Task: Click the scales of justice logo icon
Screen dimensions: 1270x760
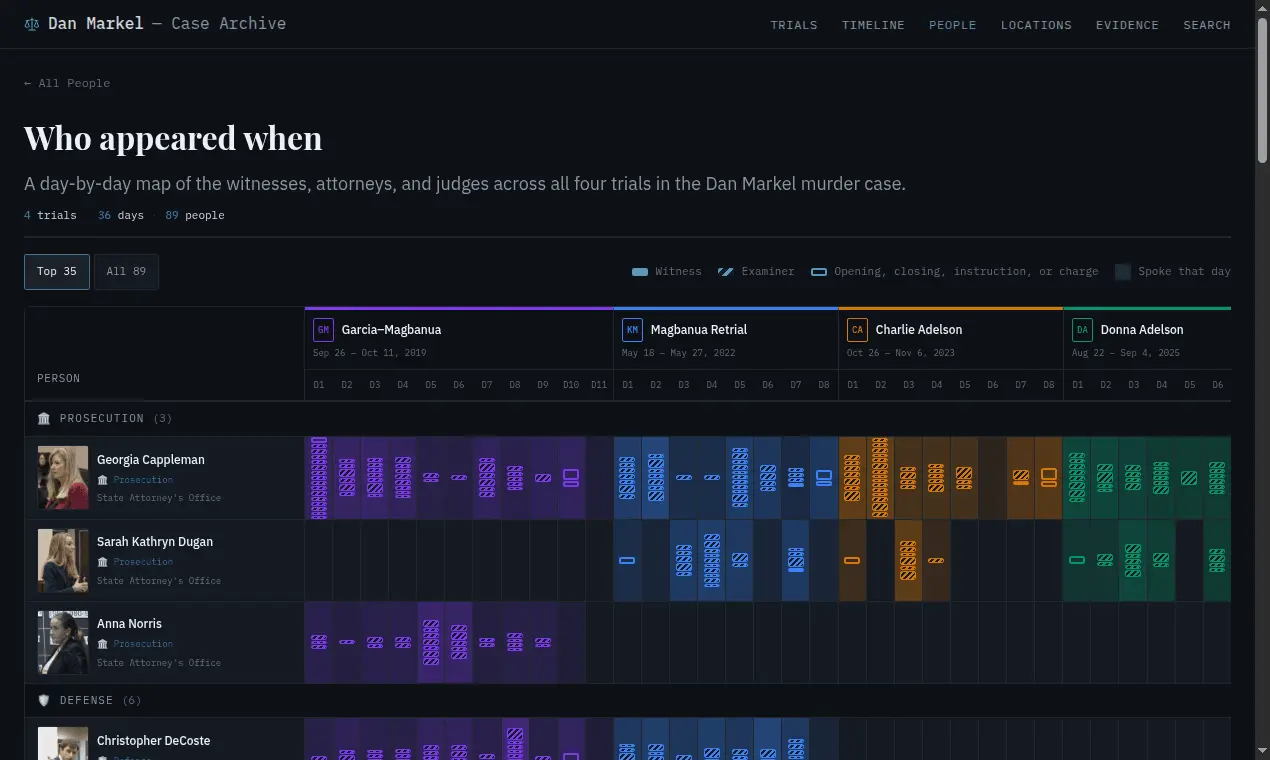Action: tap(32, 24)
